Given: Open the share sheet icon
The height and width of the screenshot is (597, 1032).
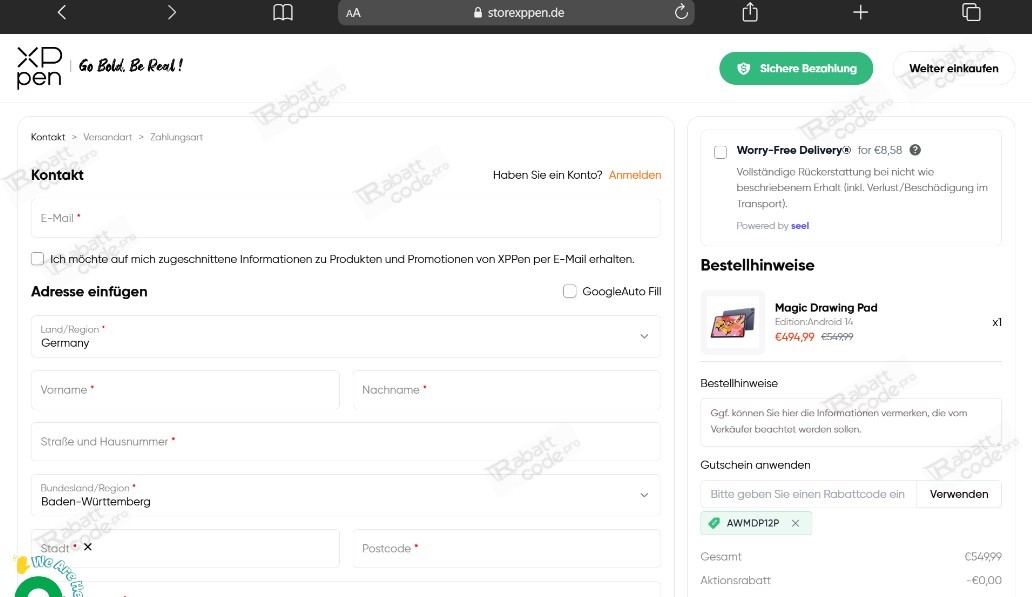Looking at the screenshot, I should click(x=750, y=12).
